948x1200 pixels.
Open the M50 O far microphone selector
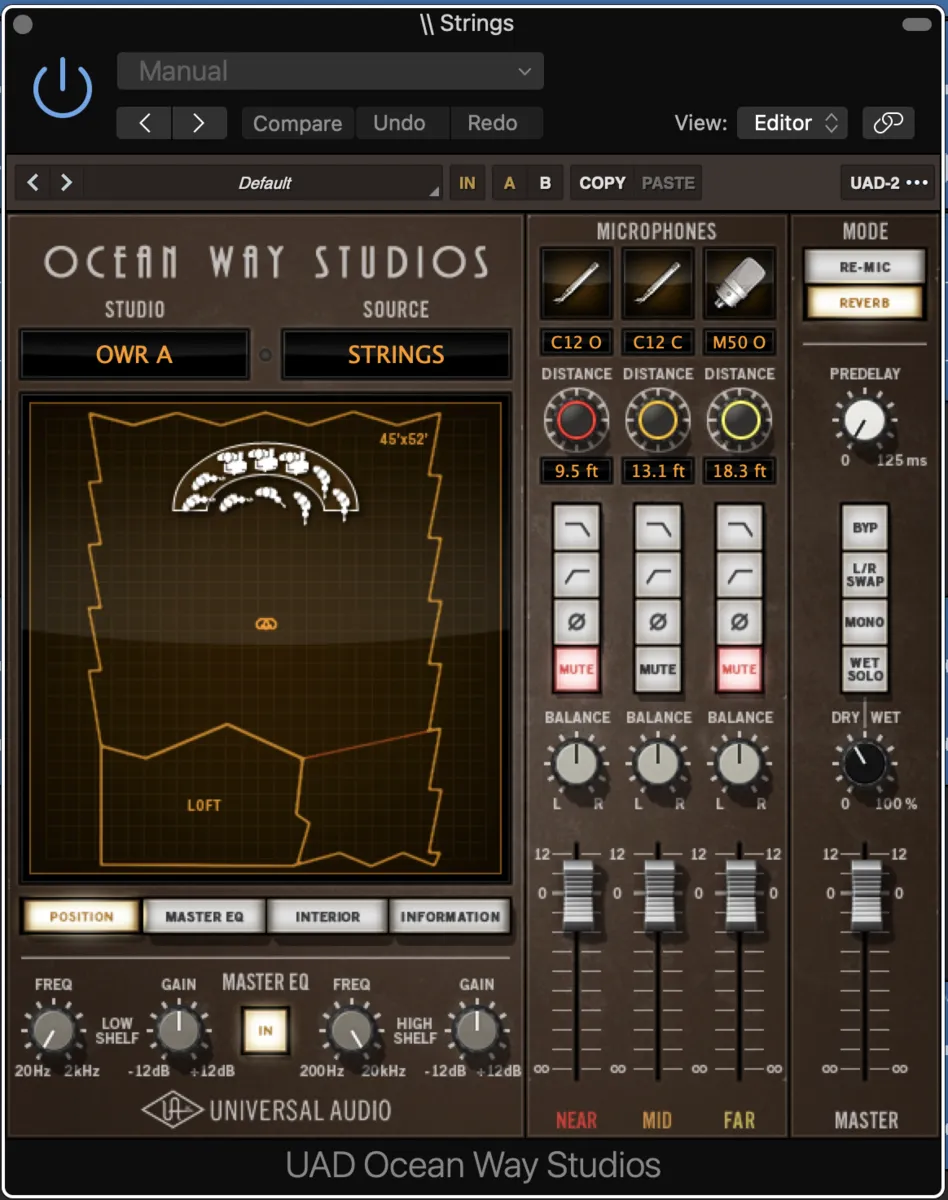coord(740,343)
